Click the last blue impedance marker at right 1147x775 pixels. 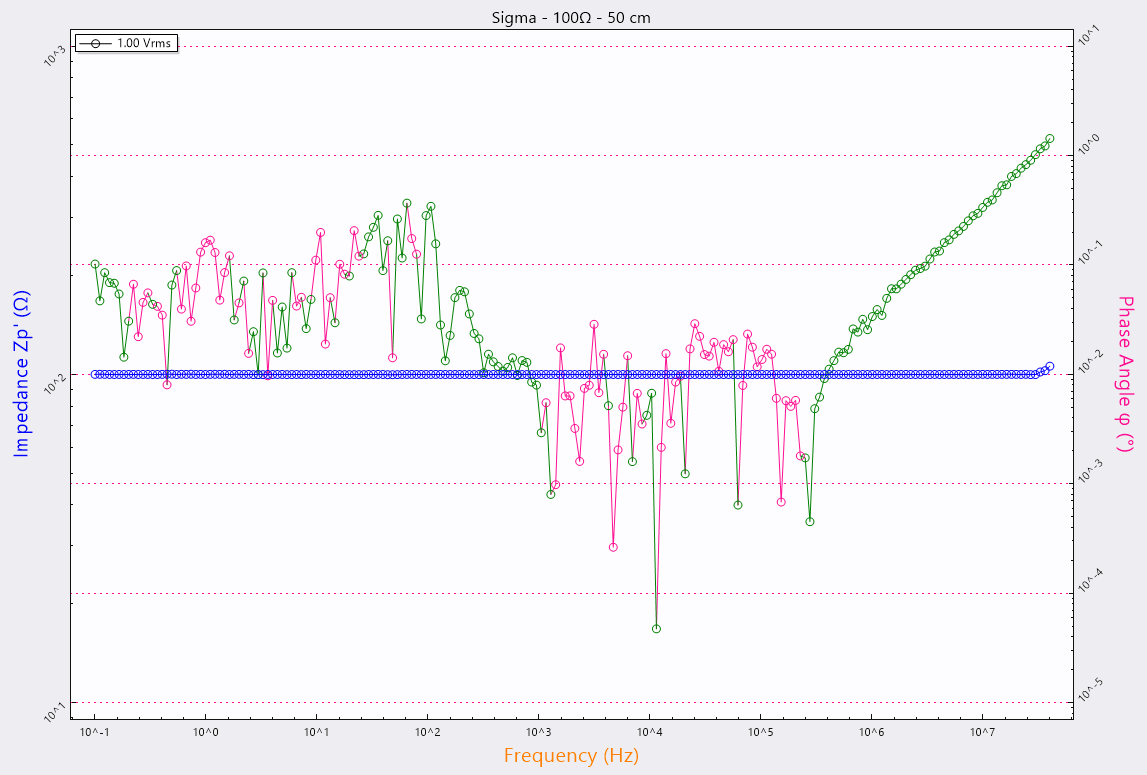click(x=1049, y=366)
